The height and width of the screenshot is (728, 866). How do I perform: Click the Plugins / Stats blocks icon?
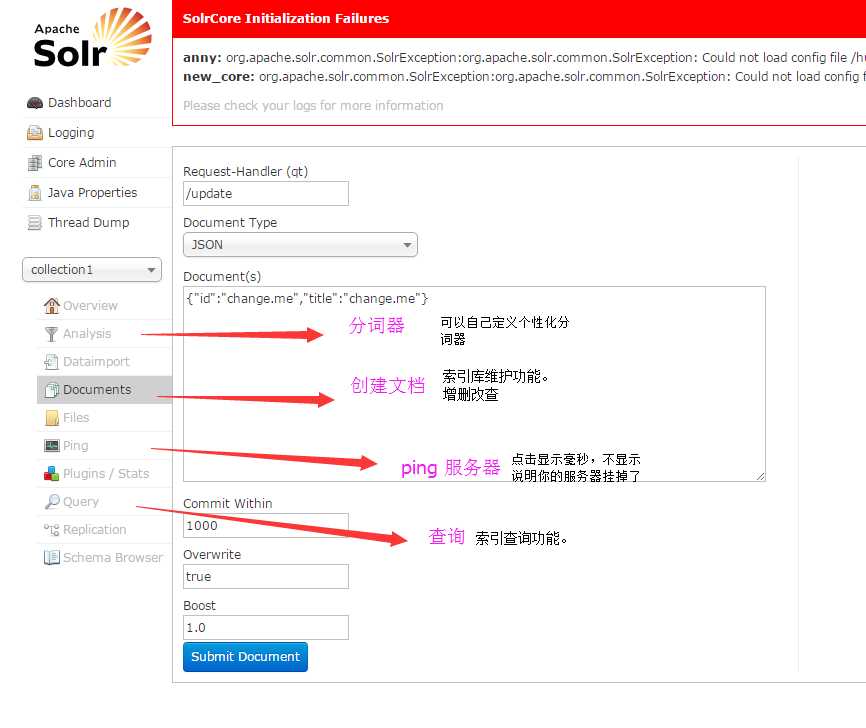click(x=51, y=473)
